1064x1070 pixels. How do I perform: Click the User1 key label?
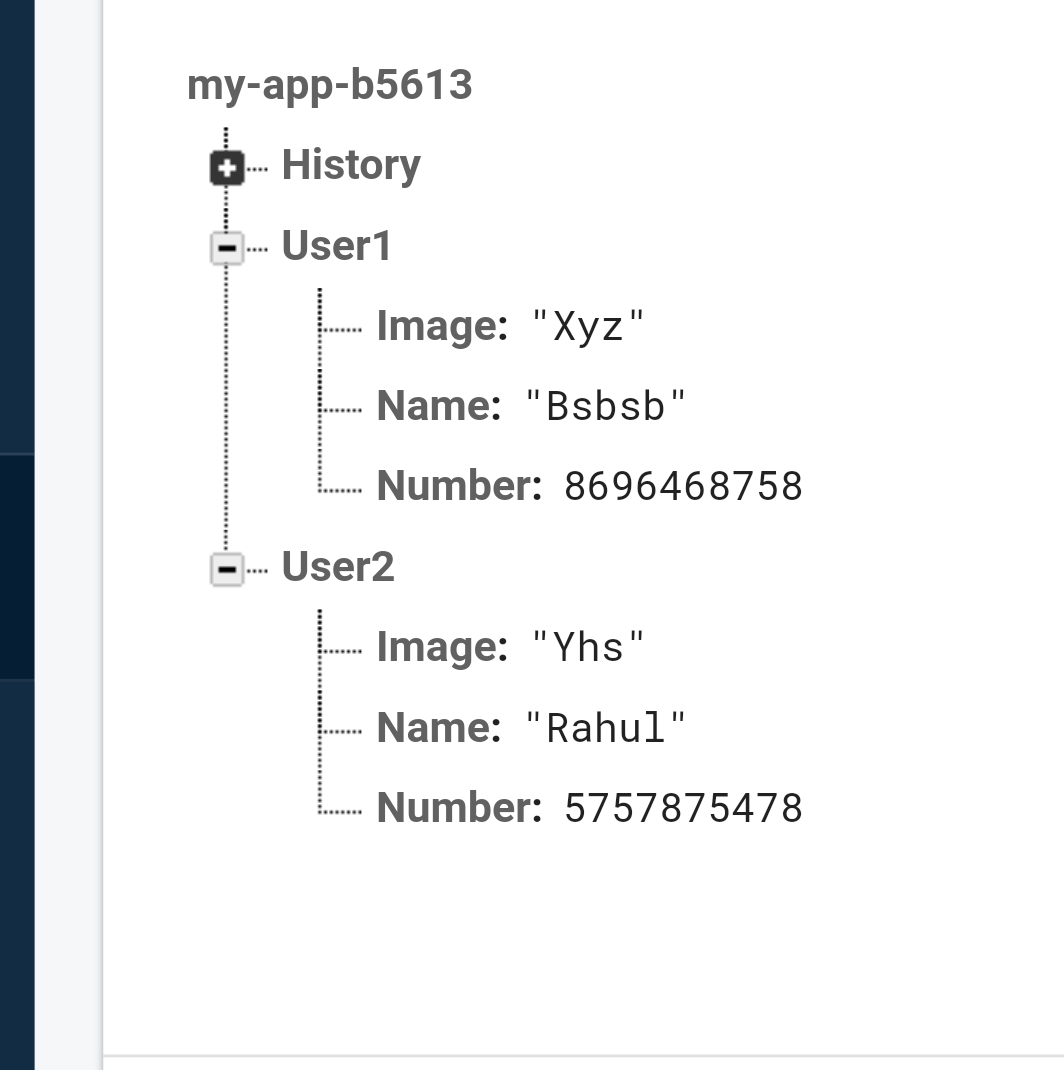(336, 246)
